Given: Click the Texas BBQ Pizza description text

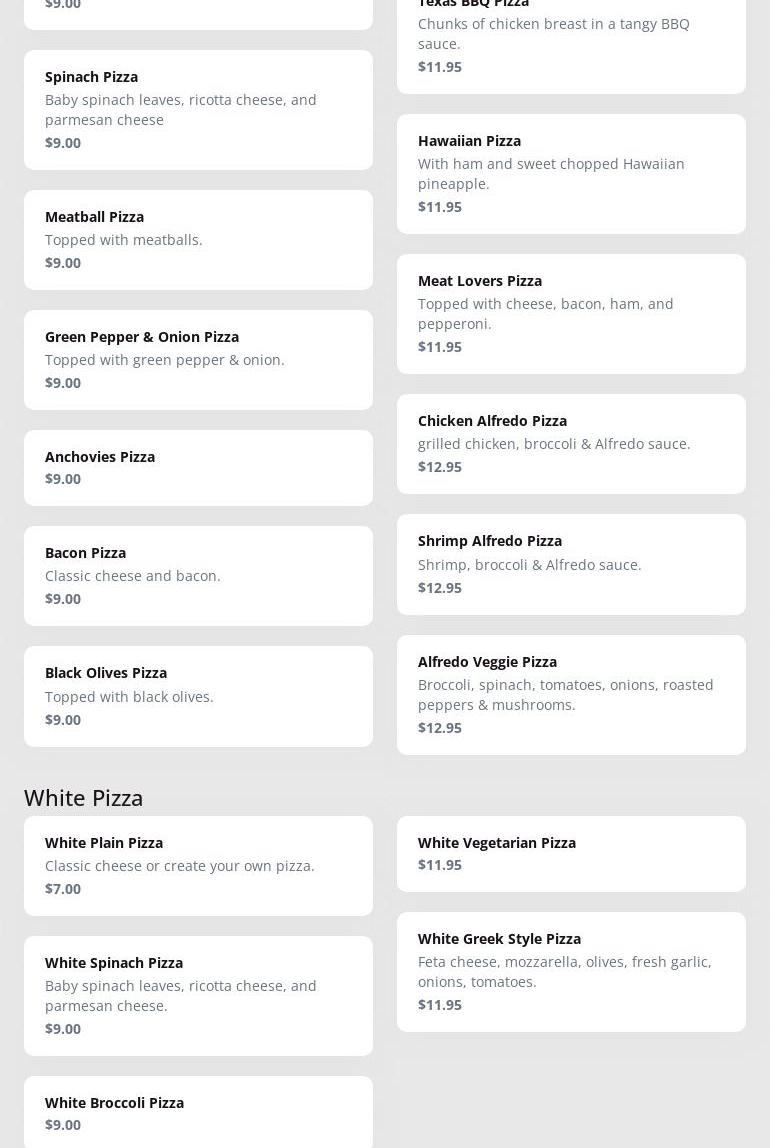Looking at the screenshot, I should [x=553, y=33].
